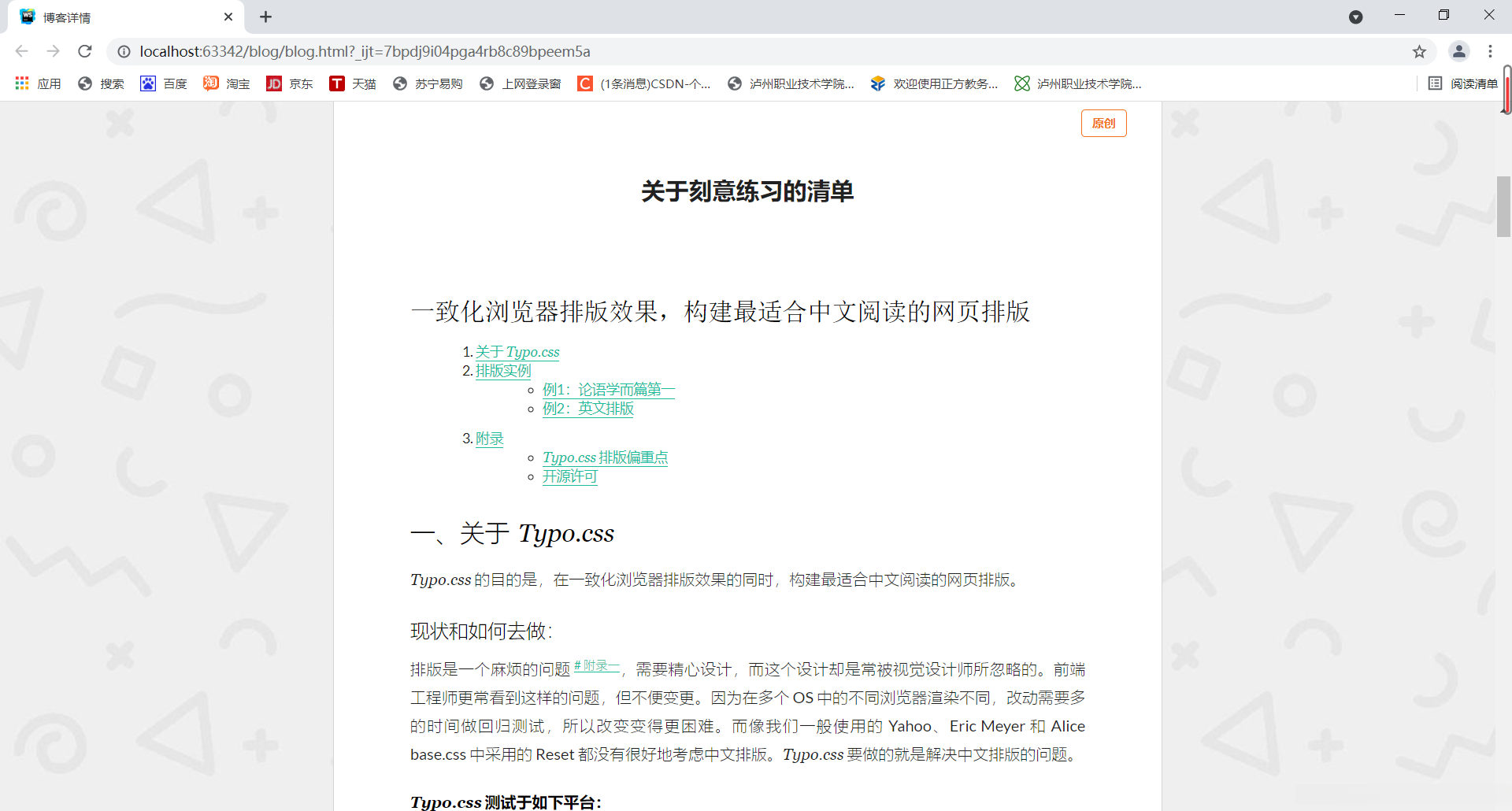Open the 苏宁易购 bookmark
Viewport: 1512px width, 811px height.
[x=427, y=83]
